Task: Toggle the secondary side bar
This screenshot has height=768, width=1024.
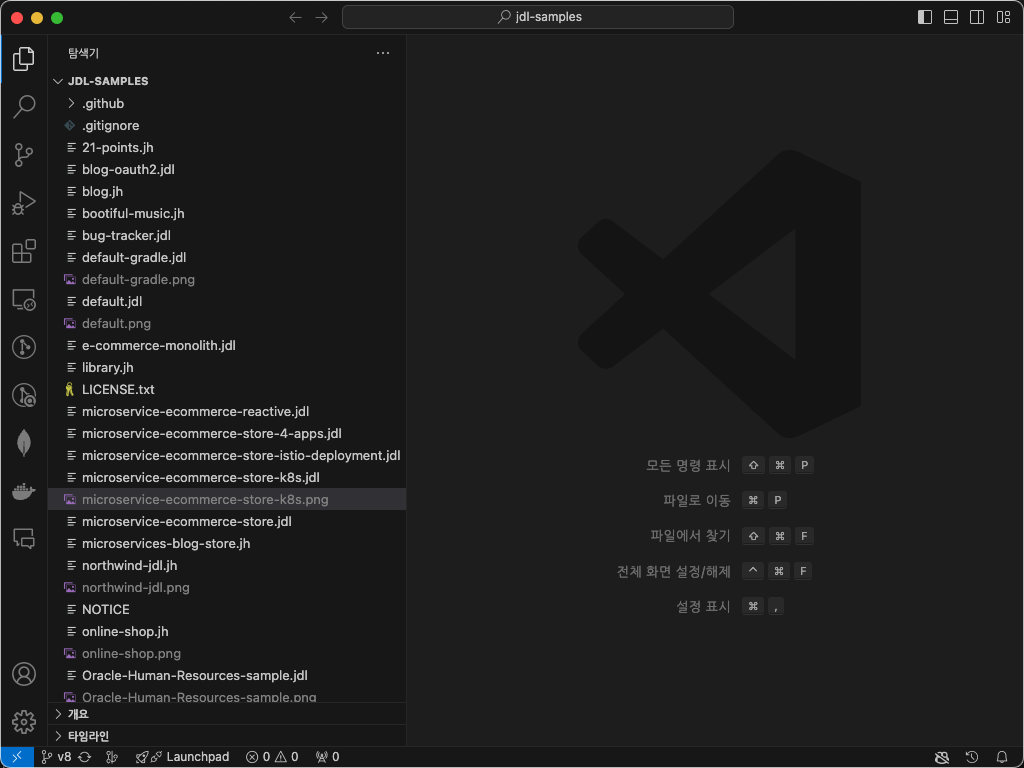Action: point(977,17)
